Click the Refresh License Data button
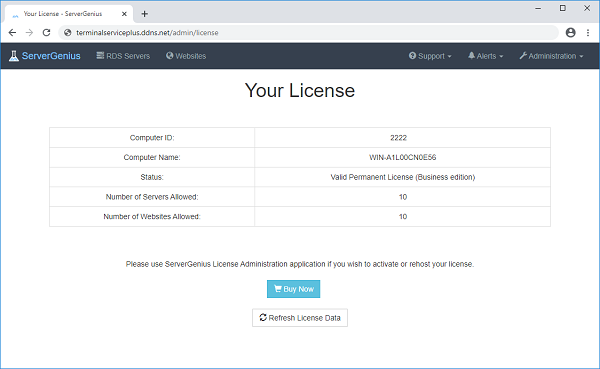 point(300,318)
